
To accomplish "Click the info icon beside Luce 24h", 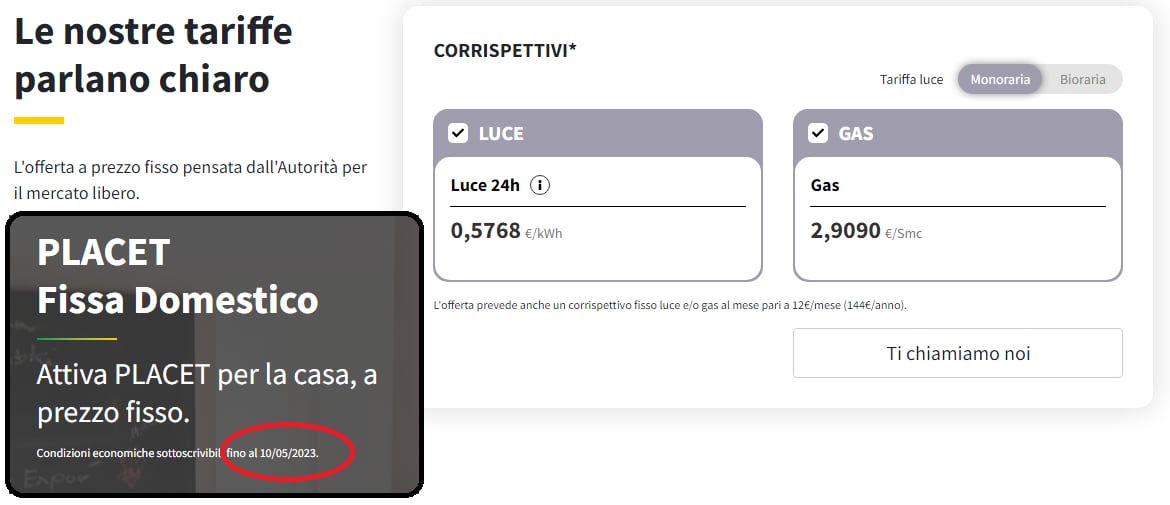I will (540, 185).
